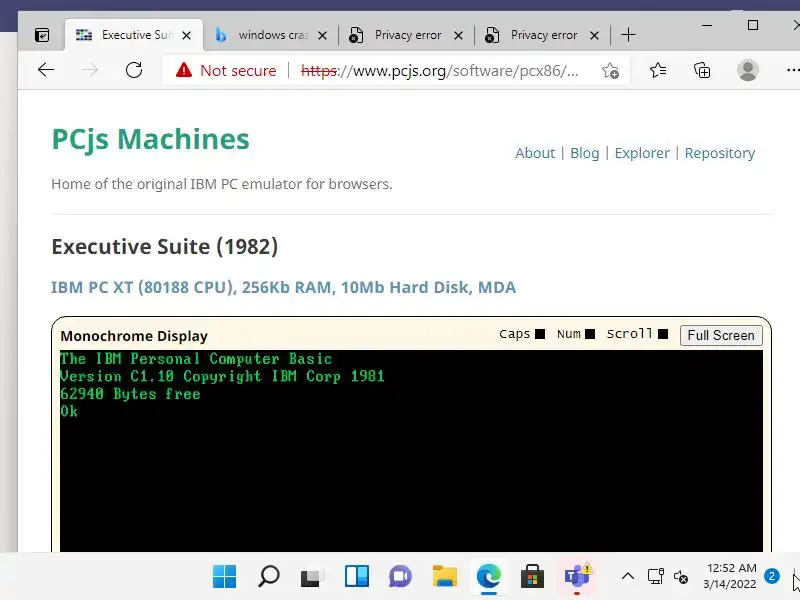The height and width of the screenshot is (600, 800).
Task: Open the Chat app on taskbar
Action: click(401, 577)
